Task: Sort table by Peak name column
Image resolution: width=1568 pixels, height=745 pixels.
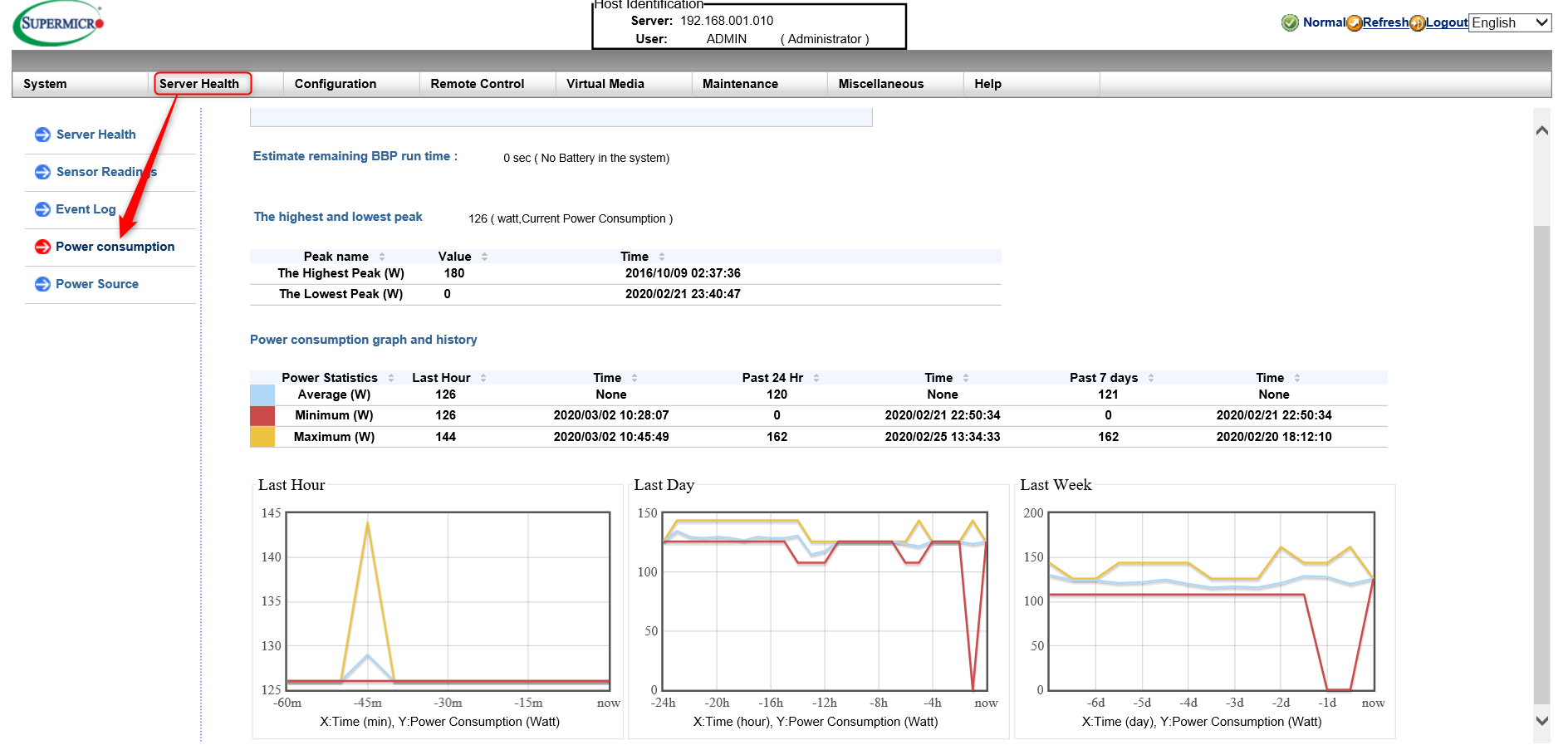Action: pos(382,257)
